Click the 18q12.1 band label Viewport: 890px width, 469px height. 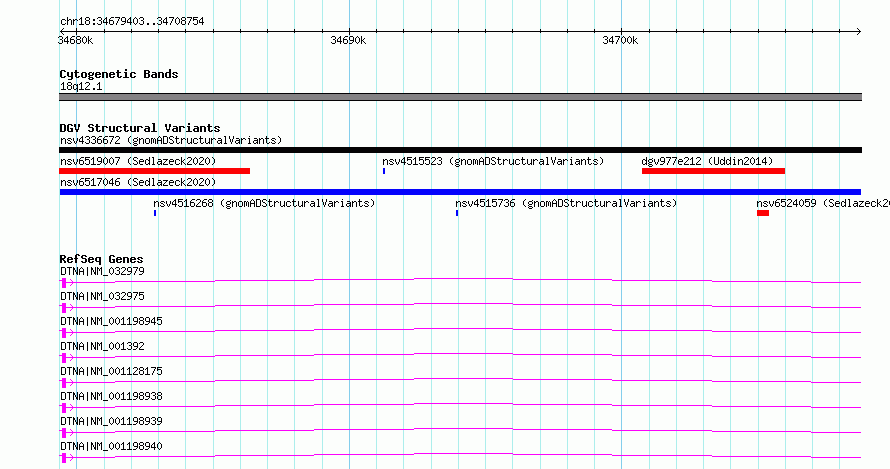click(81, 86)
